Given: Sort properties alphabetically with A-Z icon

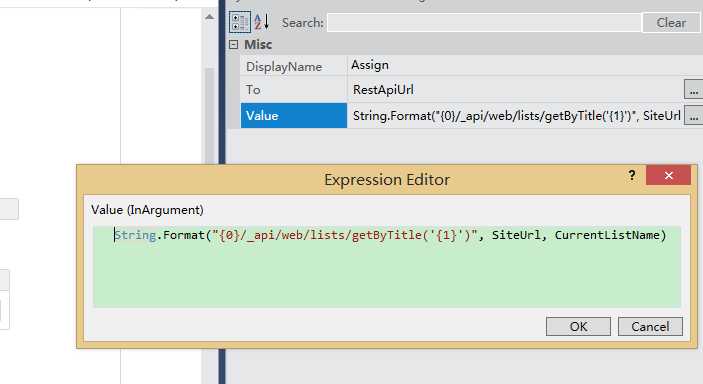Looking at the screenshot, I should click(x=262, y=22).
